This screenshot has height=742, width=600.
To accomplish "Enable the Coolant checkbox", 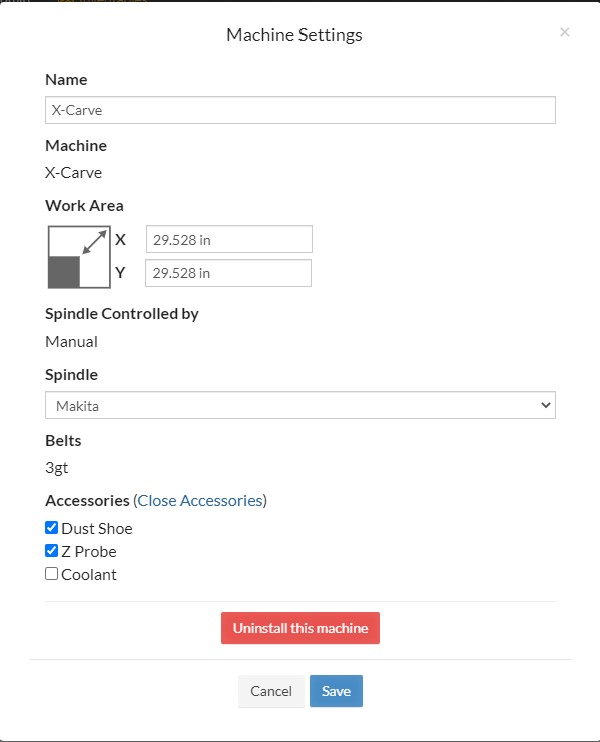I will pyautogui.click(x=52, y=574).
